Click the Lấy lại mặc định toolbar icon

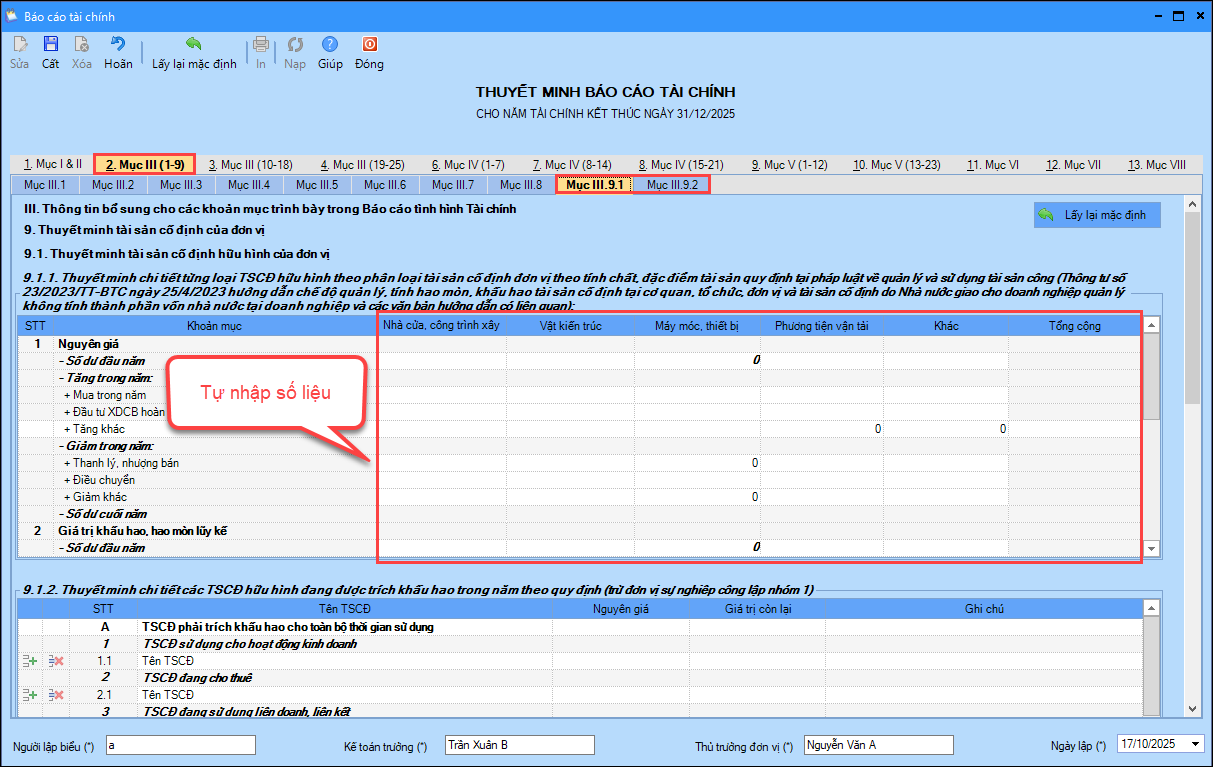[x=194, y=45]
